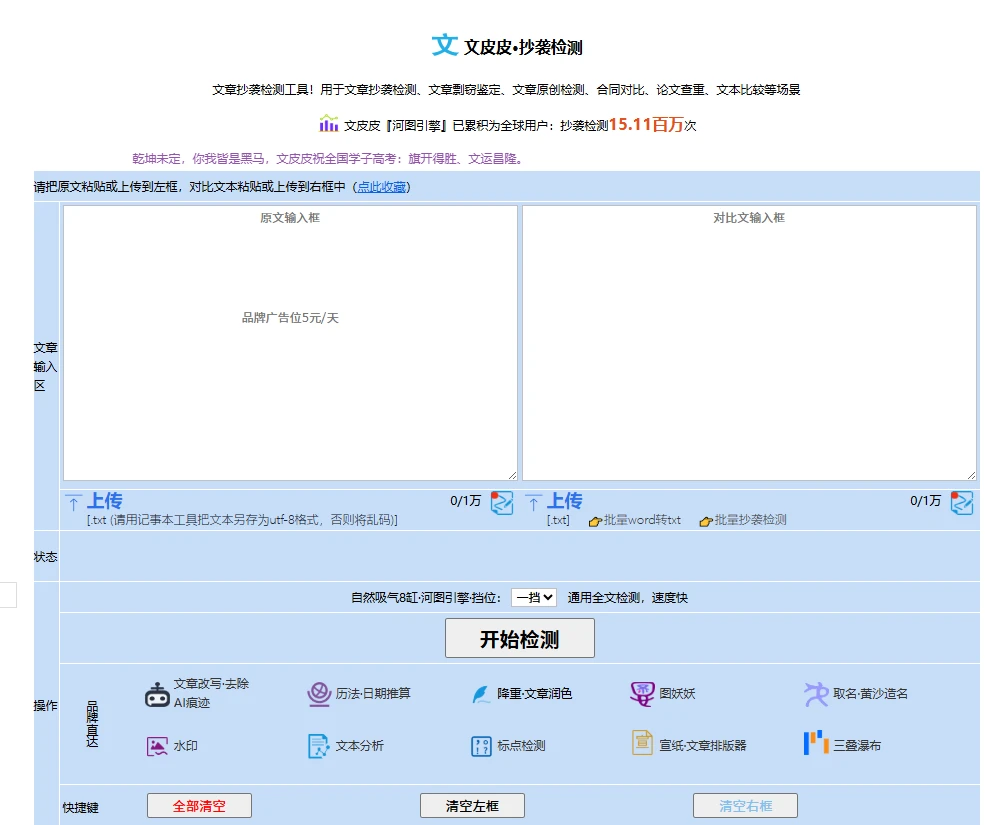Click the right 0/1万 character counter
This screenshot has height=825, width=992.
point(925,501)
